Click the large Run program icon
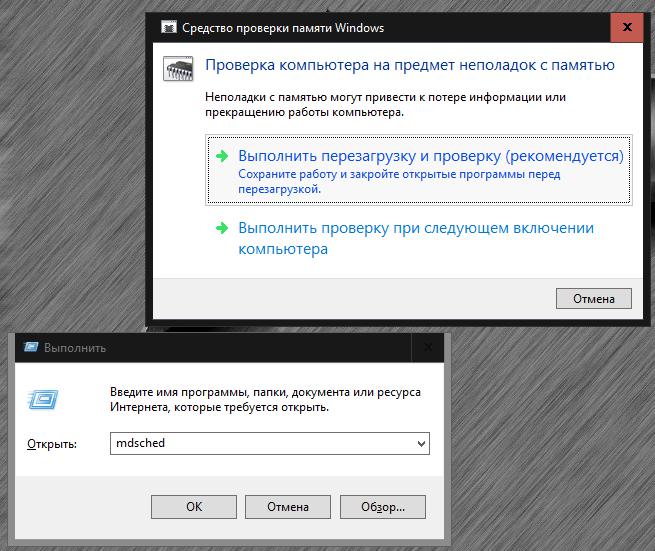655x551 pixels. point(43,399)
